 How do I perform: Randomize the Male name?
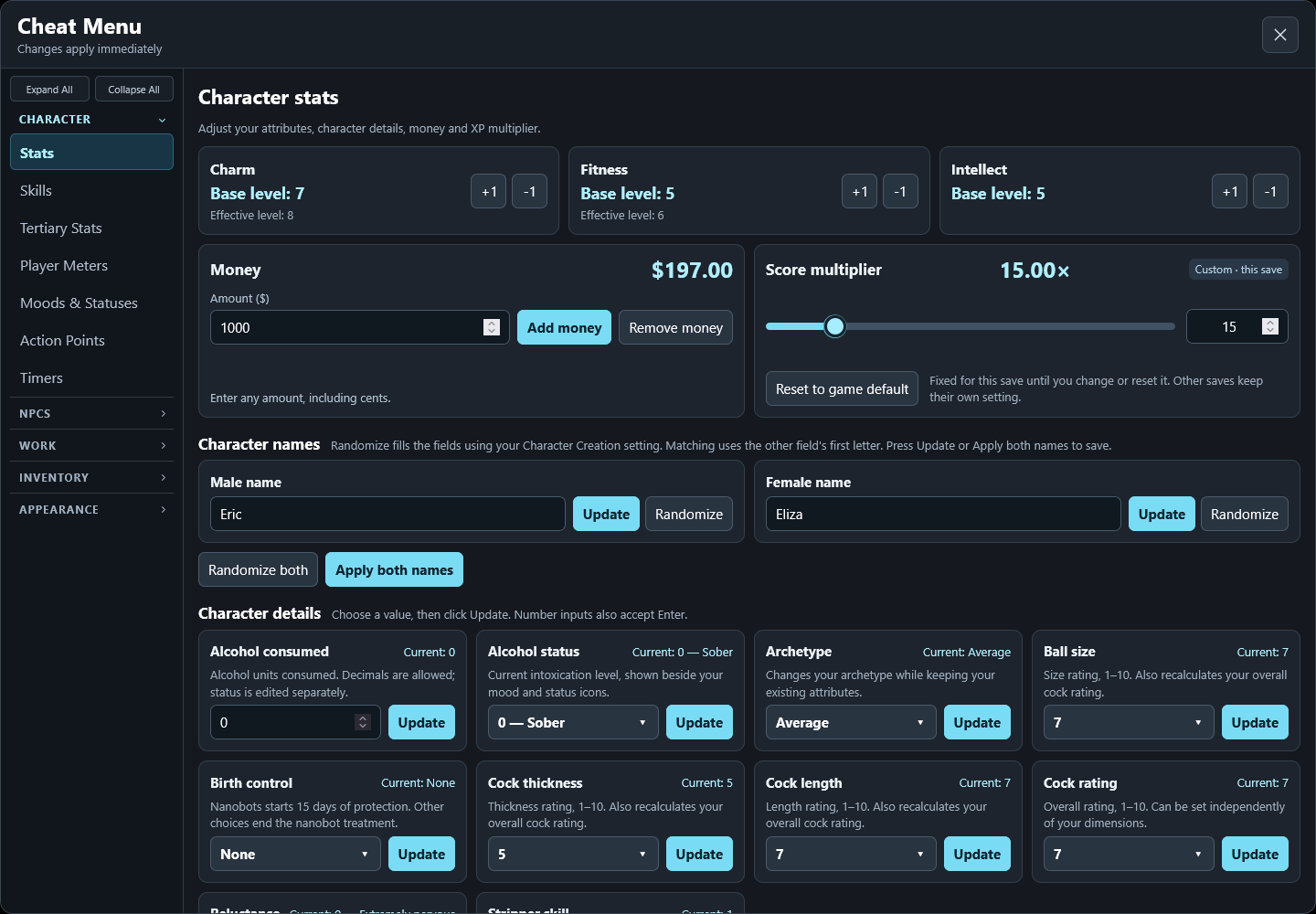(x=689, y=514)
